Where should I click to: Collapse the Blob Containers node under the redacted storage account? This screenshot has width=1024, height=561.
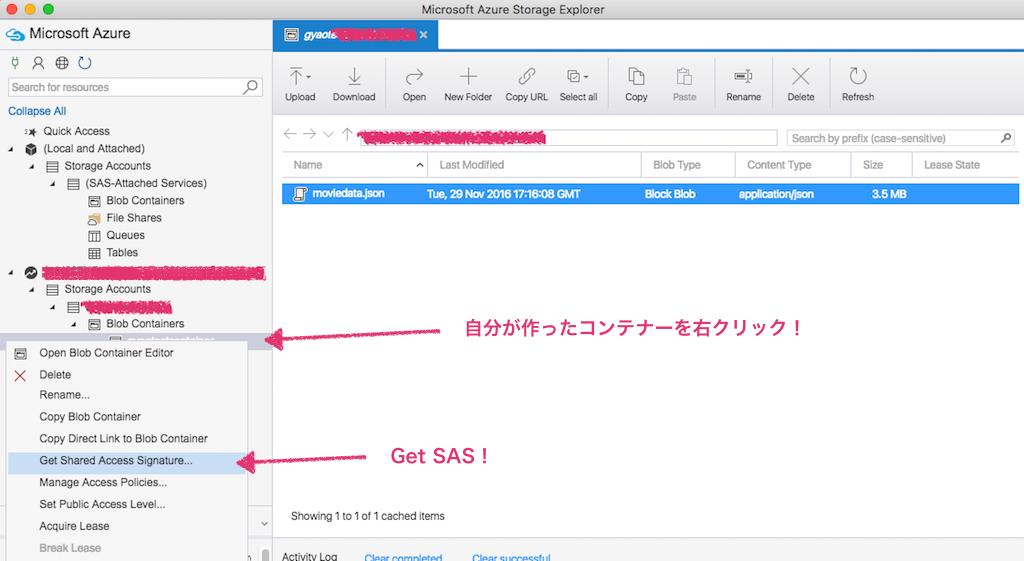point(74,324)
